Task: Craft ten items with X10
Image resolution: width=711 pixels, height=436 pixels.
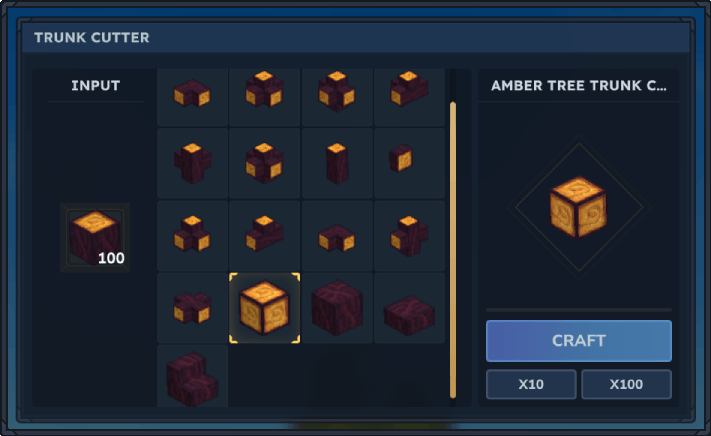Action: [531, 384]
